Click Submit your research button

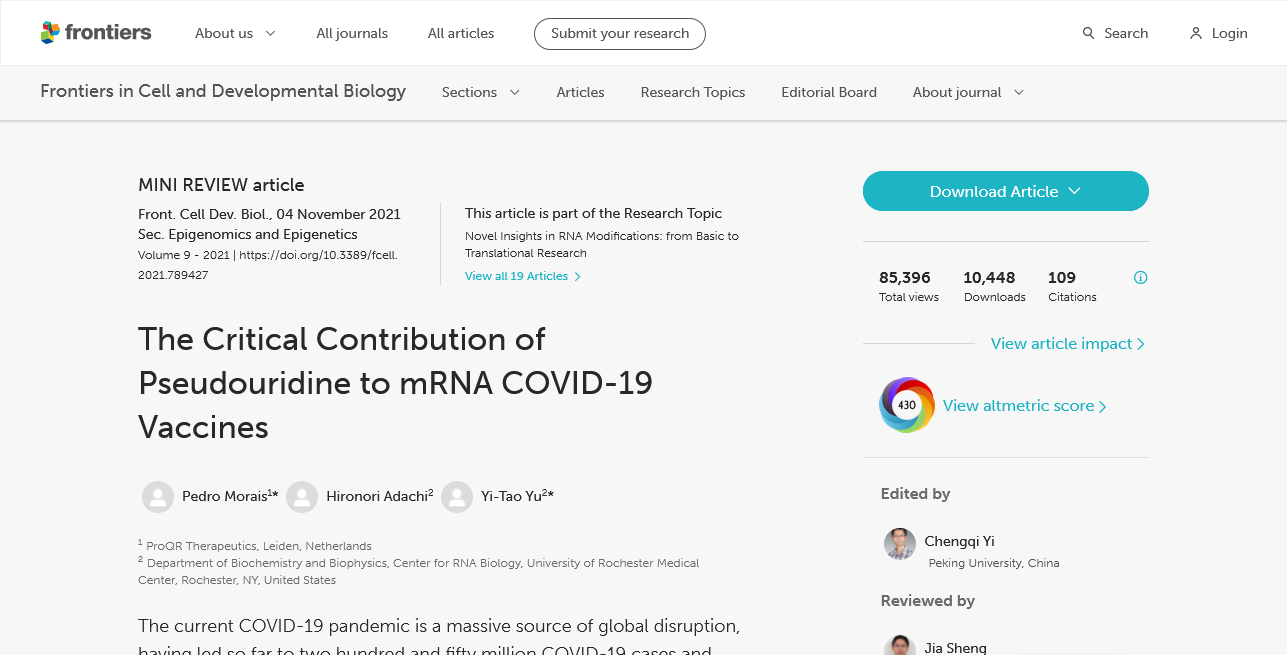[x=620, y=33]
